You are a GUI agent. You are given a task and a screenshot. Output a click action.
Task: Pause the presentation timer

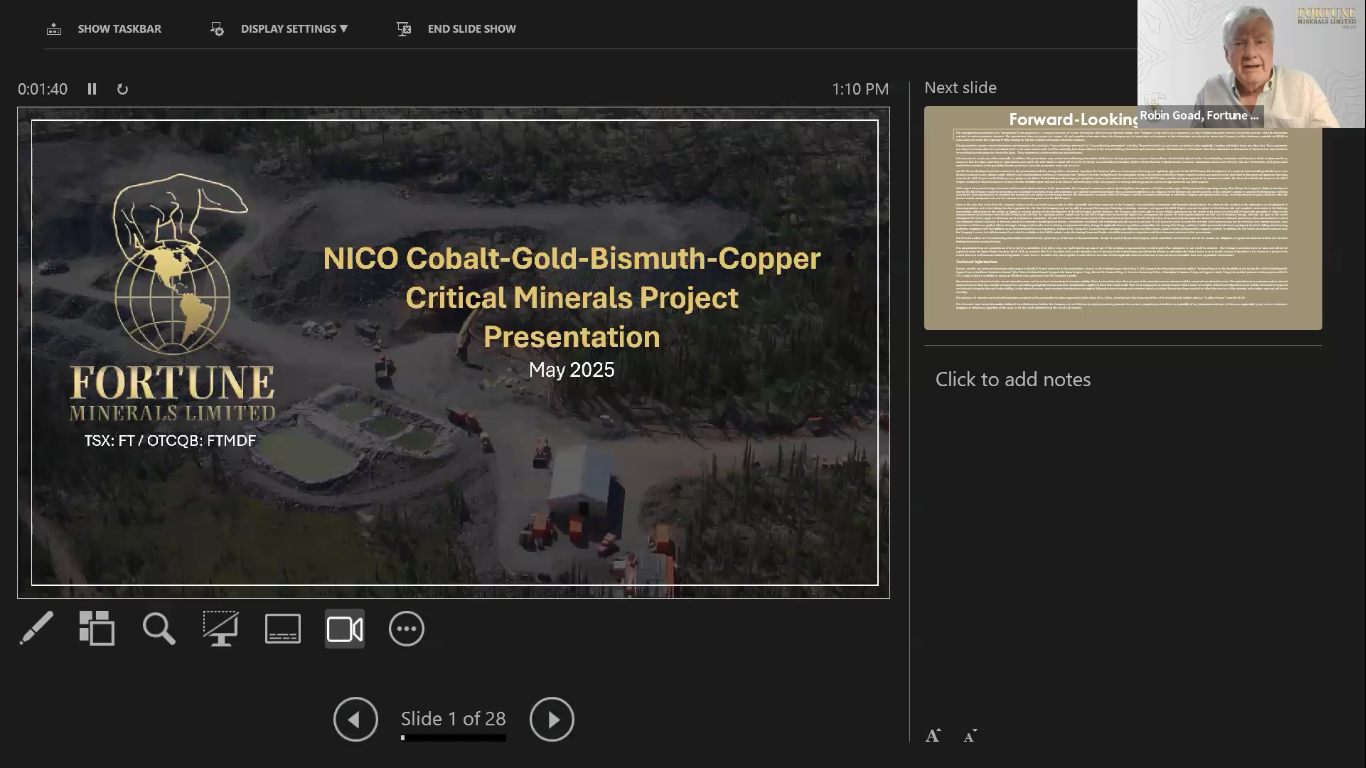(92, 89)
